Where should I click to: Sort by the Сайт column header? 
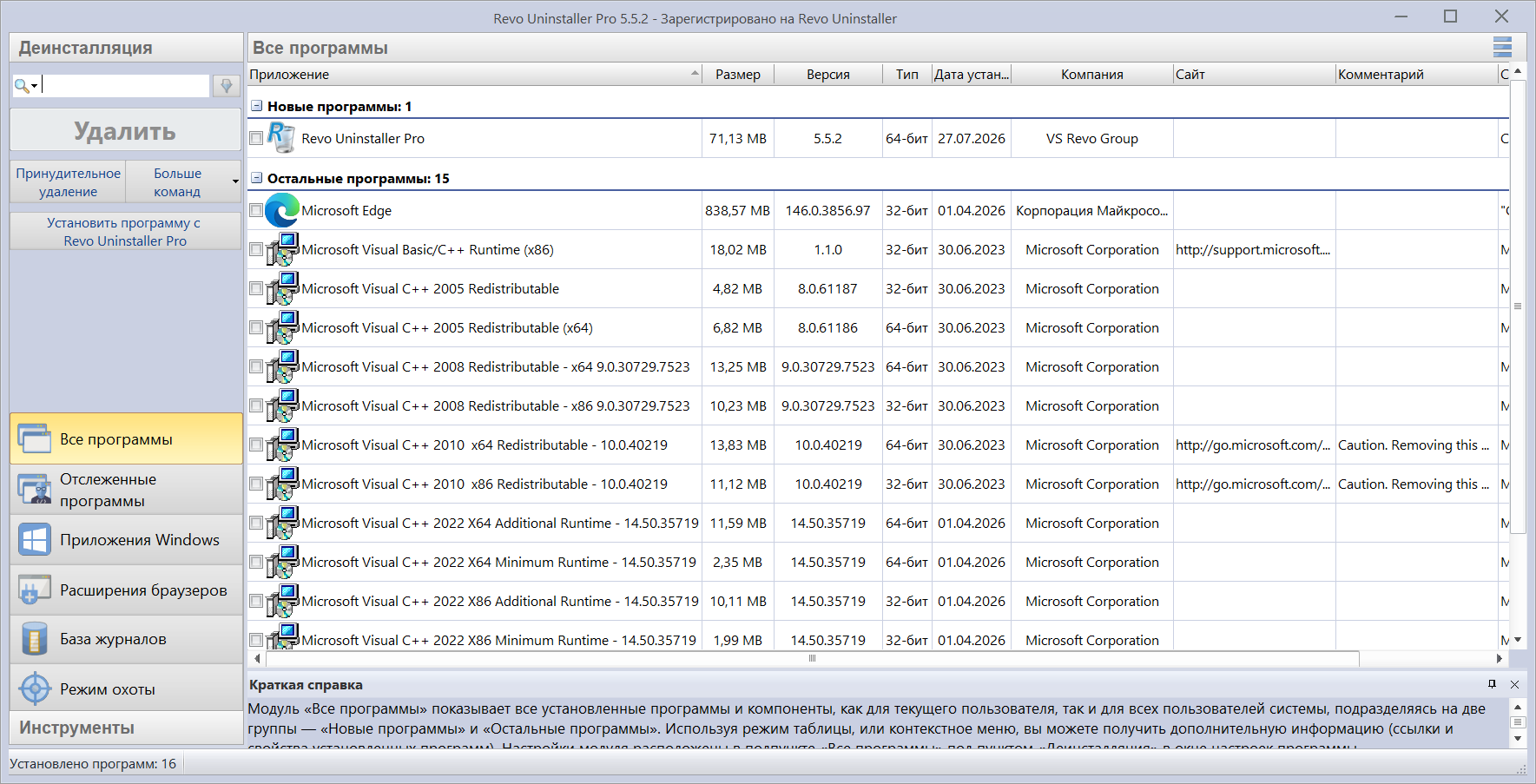[1255, 74]
